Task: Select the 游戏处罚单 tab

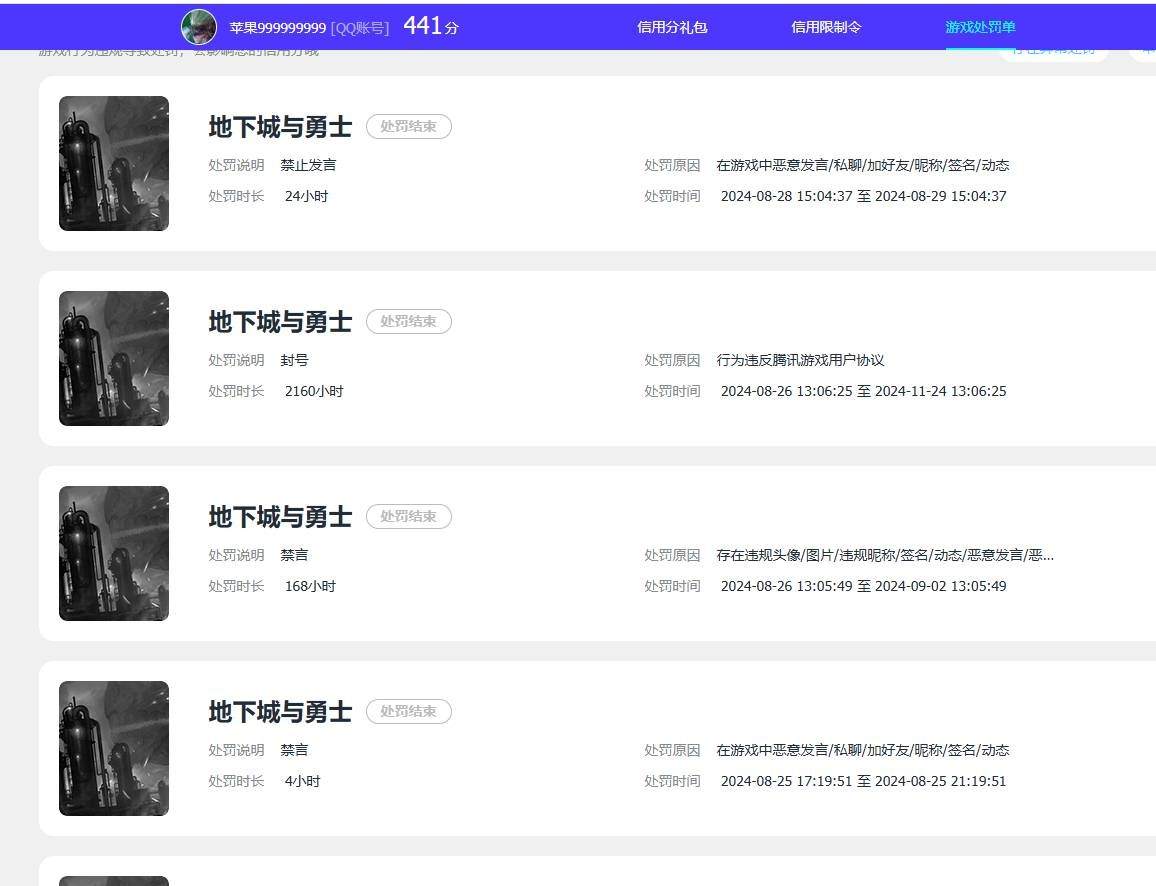Action: [980, 27]
